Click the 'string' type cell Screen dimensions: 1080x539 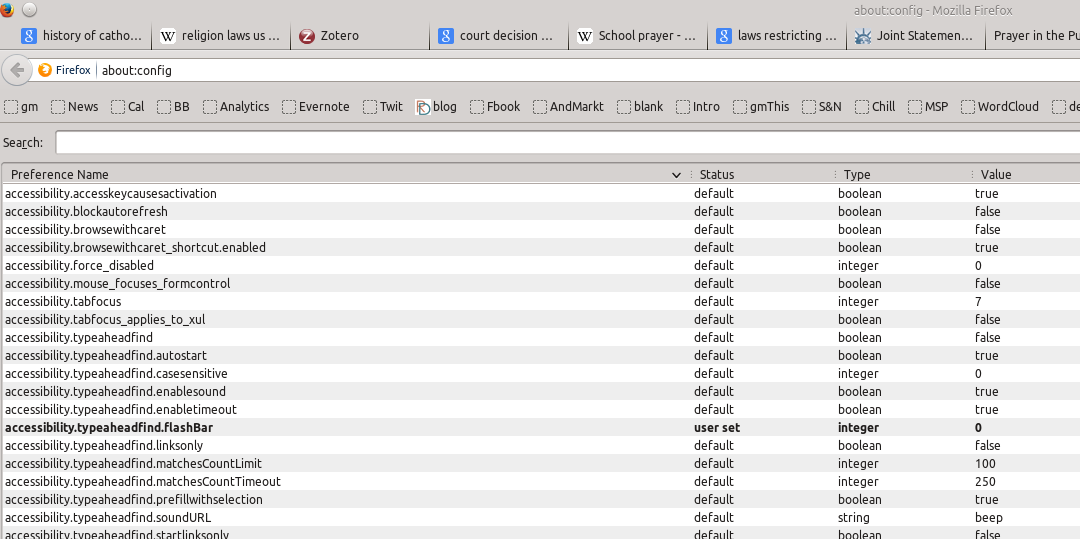853,518
